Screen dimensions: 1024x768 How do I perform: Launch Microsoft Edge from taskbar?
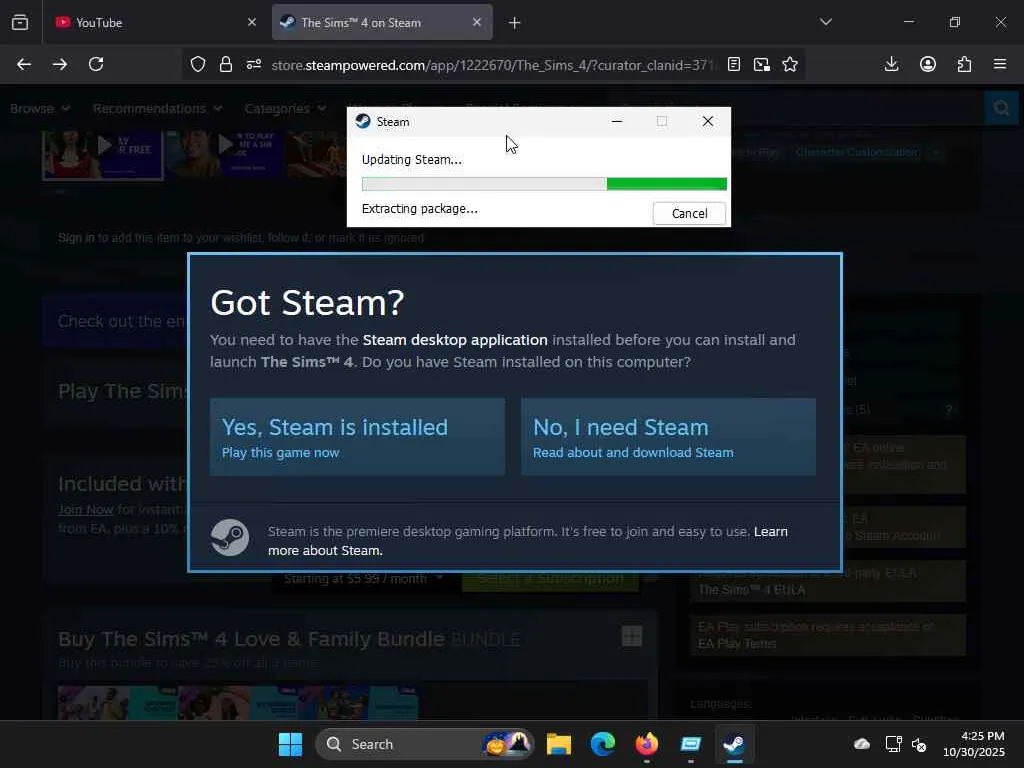[x=603, y=744]
